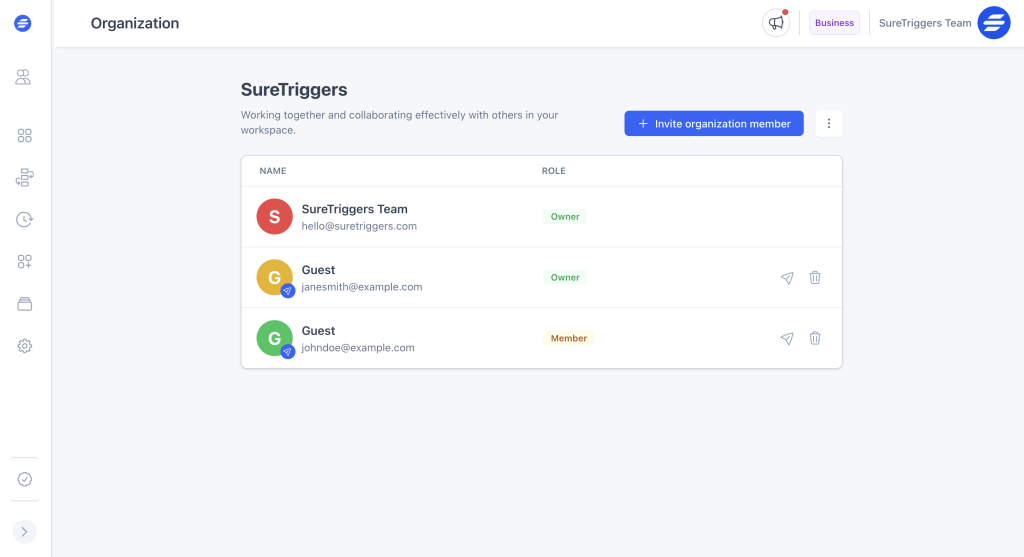
Task: Resend invite to janesmith@example.com
Action: 787,278
